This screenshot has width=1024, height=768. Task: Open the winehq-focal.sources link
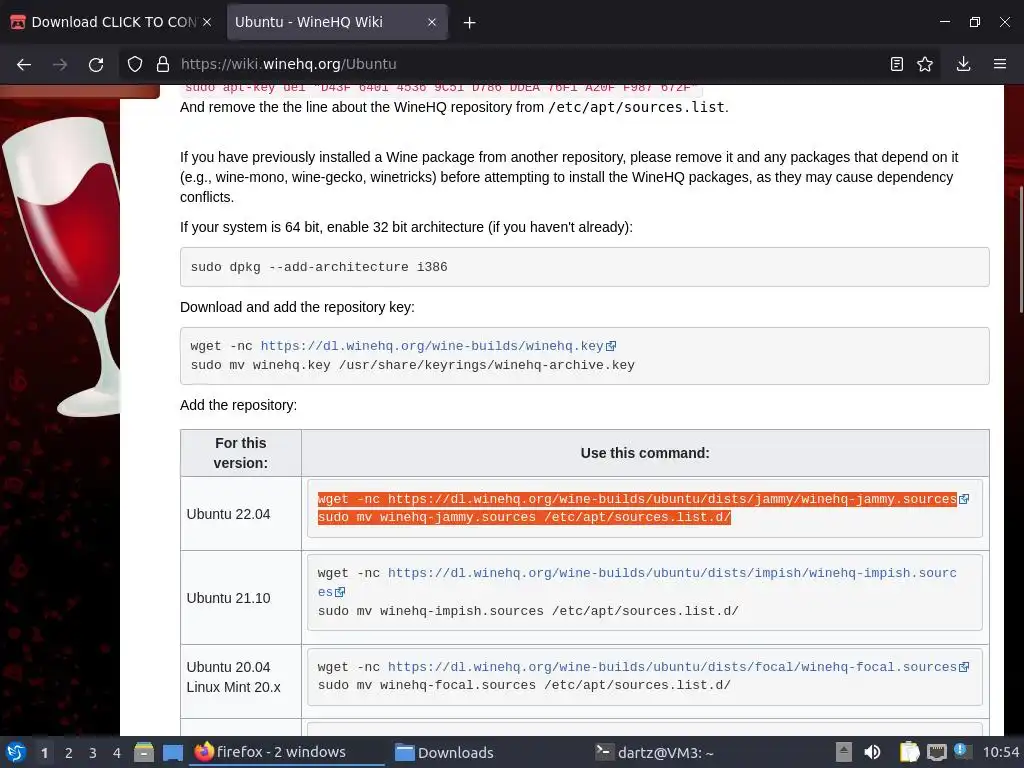(672, 667)
